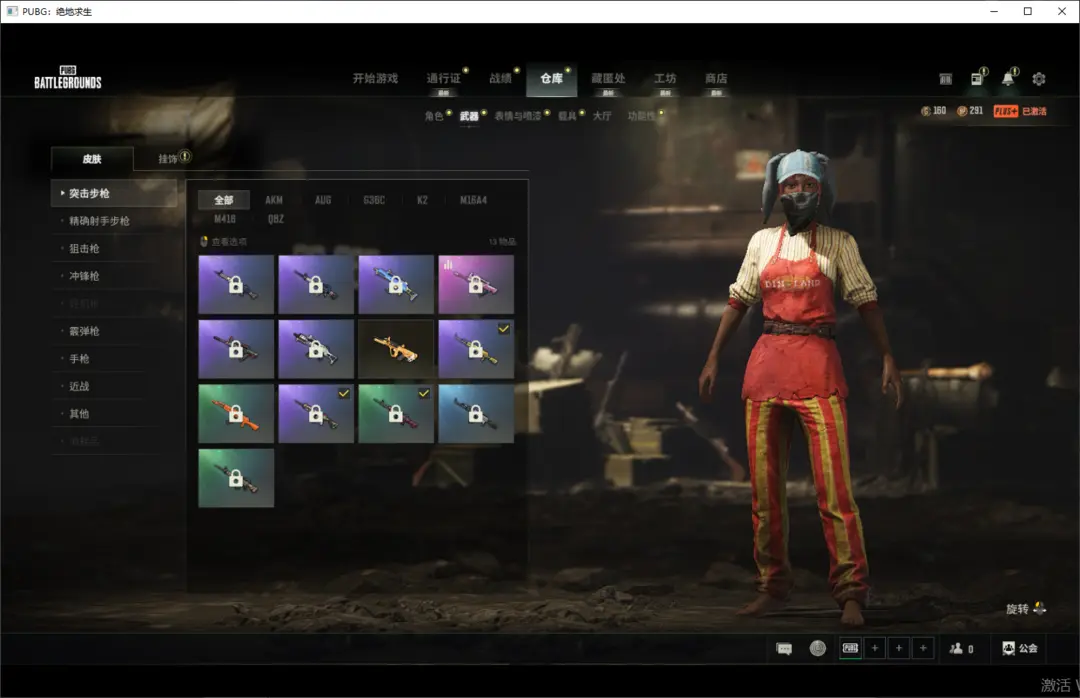Select the lone skin in the bottom row
The width and height of the screenshot is (1080, 698).
[236, 478]
